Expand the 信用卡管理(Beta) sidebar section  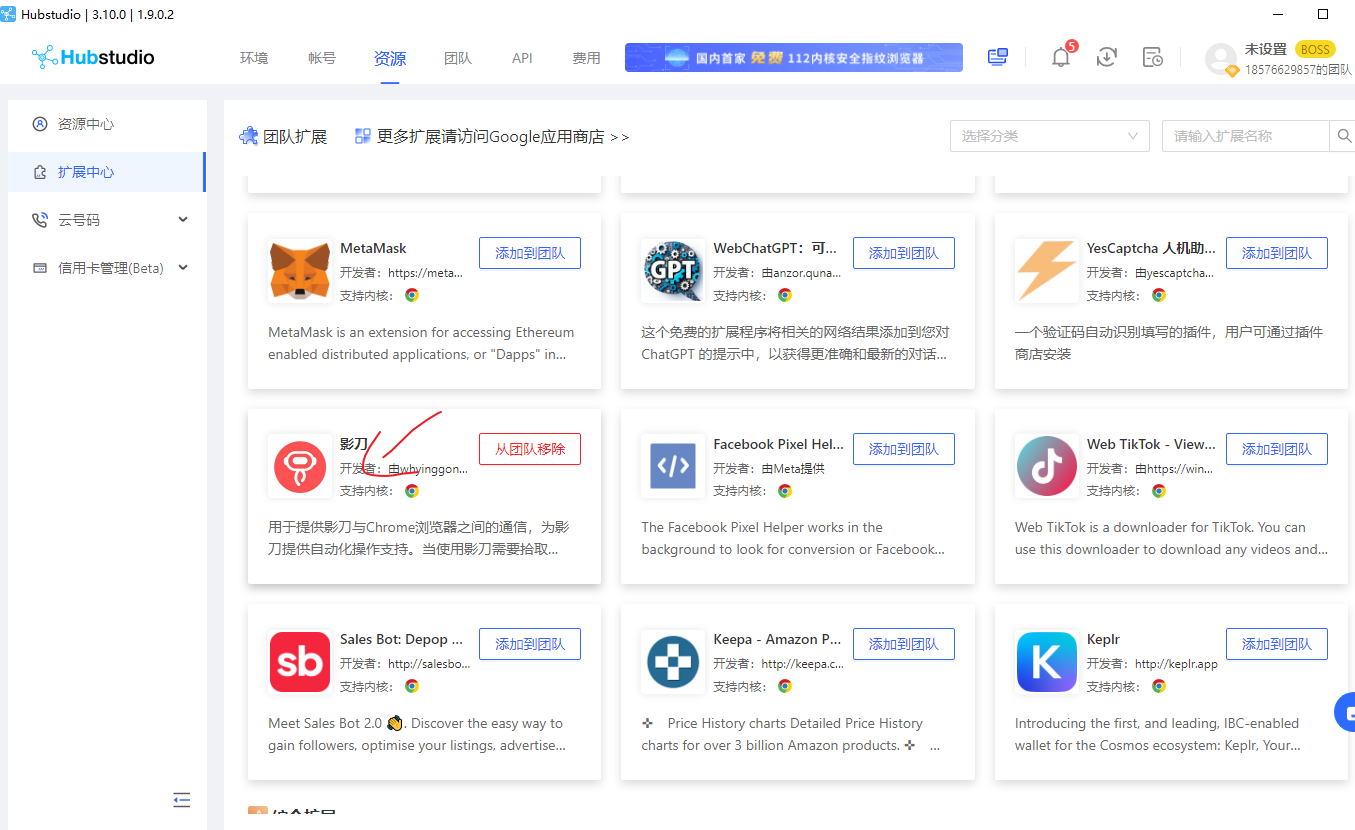(107, 268)
